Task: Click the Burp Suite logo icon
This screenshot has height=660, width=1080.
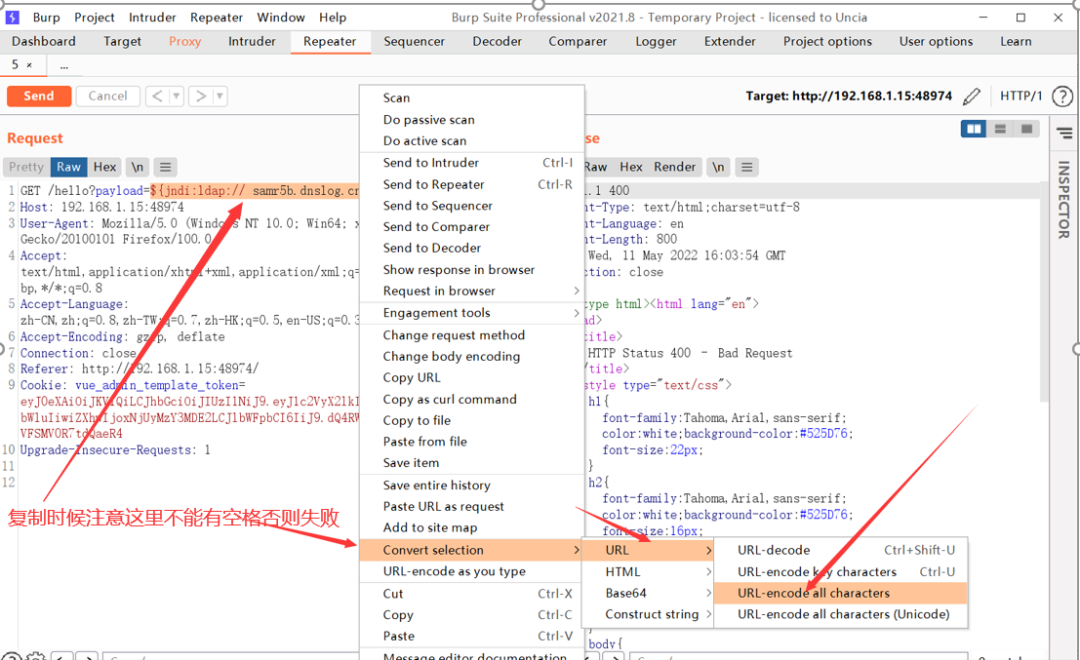Action: point(12,17)
